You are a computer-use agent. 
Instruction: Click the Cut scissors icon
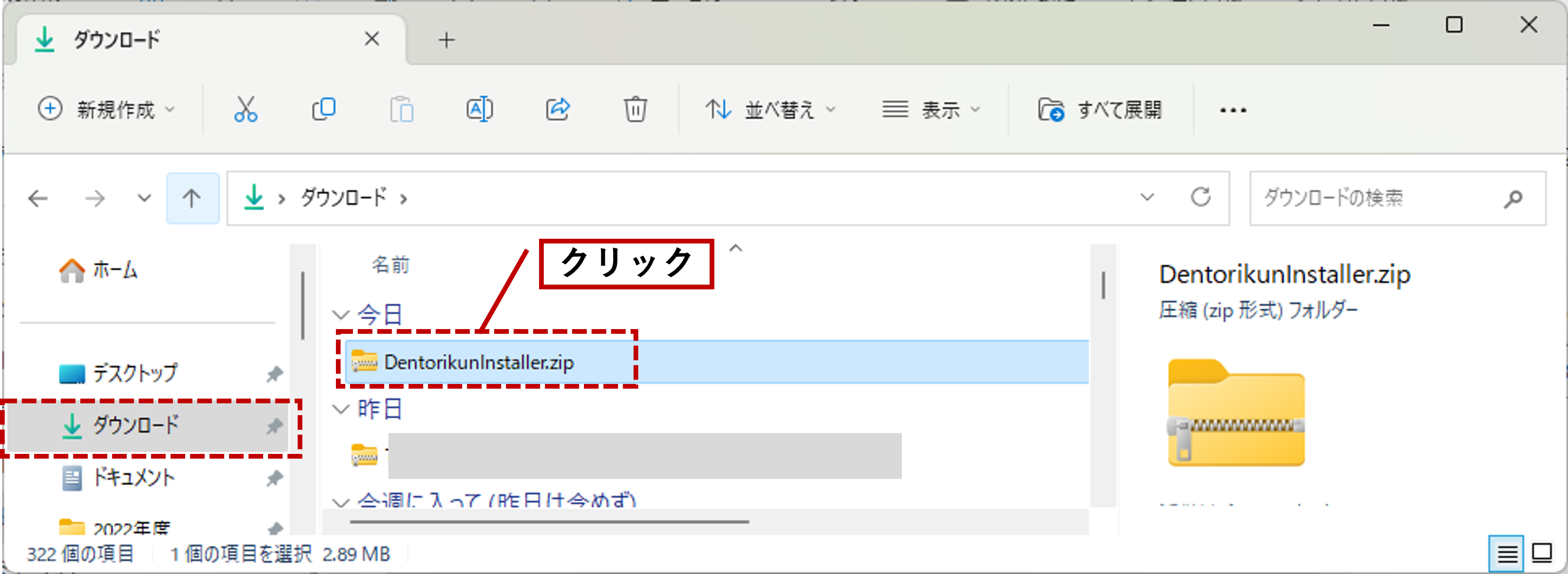tap(245, 110)
